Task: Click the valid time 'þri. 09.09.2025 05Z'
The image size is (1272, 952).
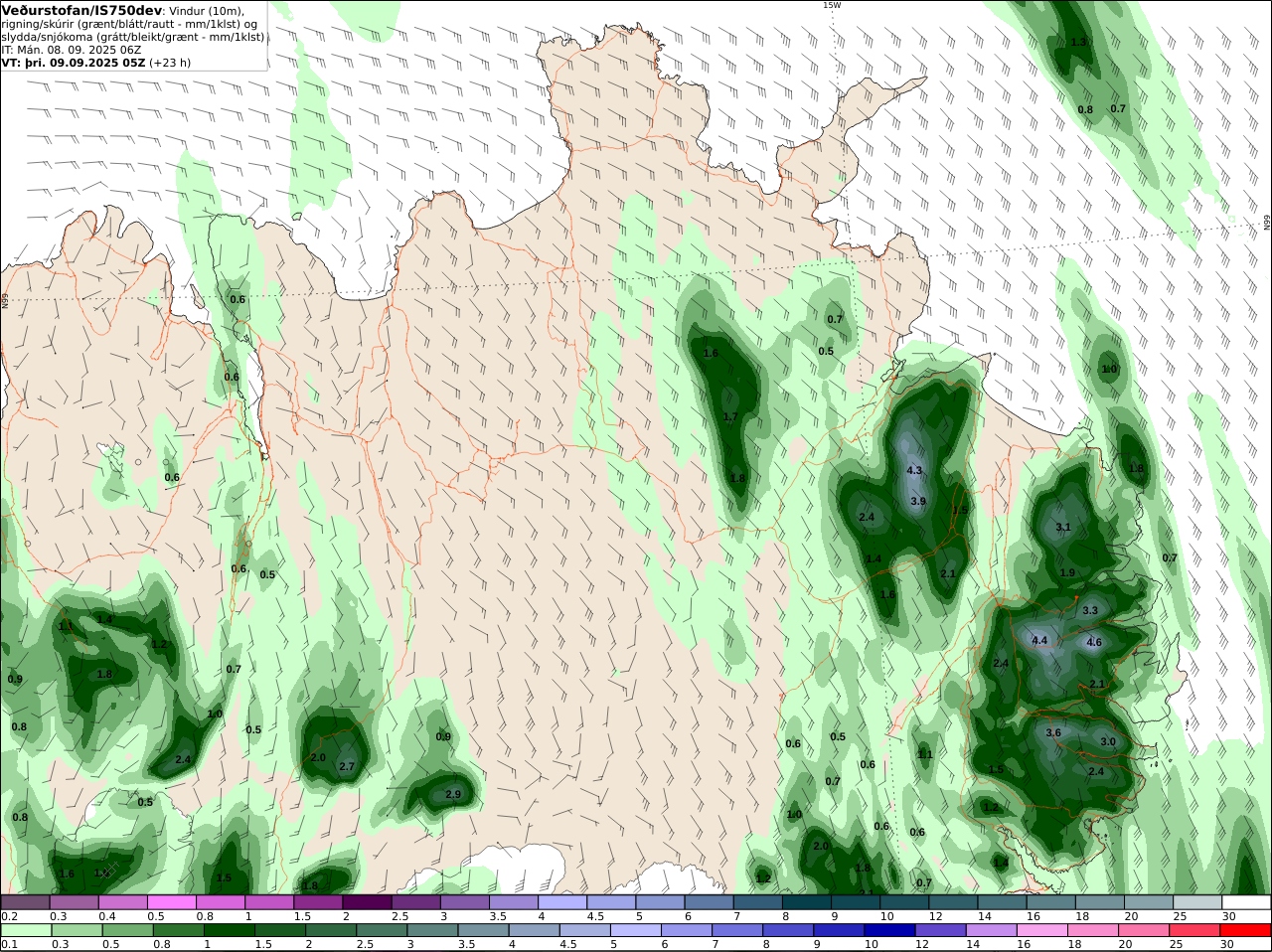Action: point(85,63)
